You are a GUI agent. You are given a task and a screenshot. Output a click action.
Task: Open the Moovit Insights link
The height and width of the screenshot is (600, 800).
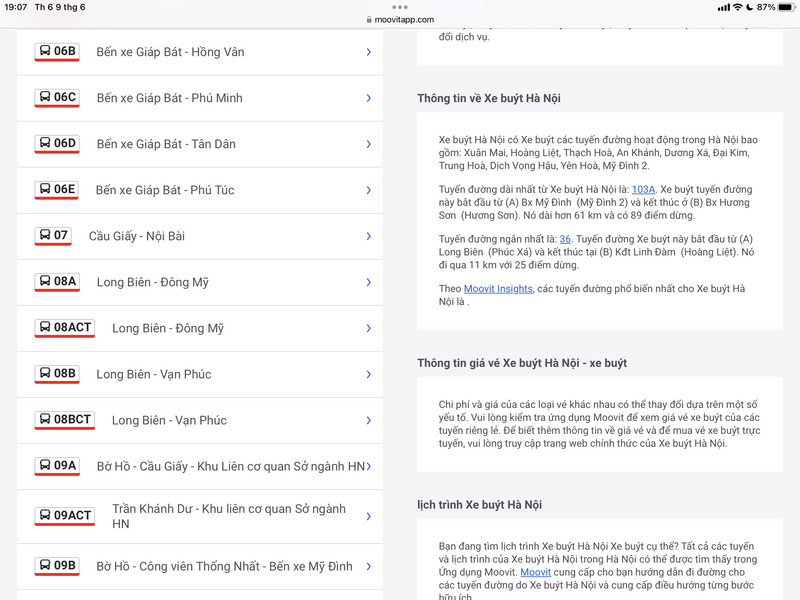499,289
